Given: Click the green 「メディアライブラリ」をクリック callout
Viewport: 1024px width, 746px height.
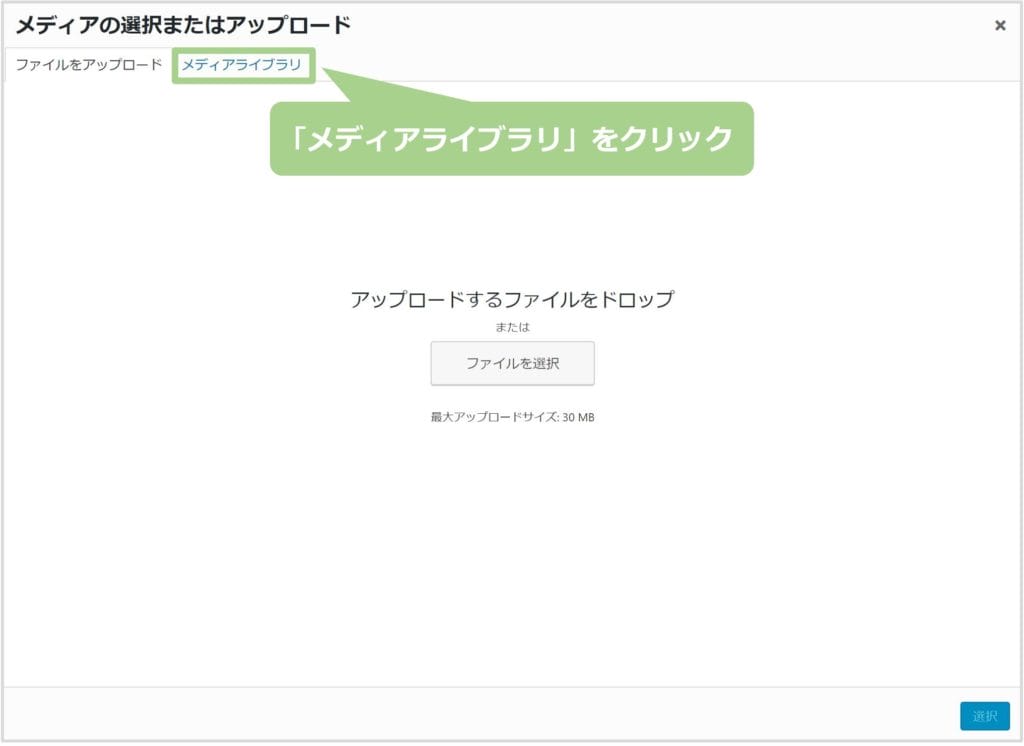Looking at the screenshot, I should coord(511,139).
